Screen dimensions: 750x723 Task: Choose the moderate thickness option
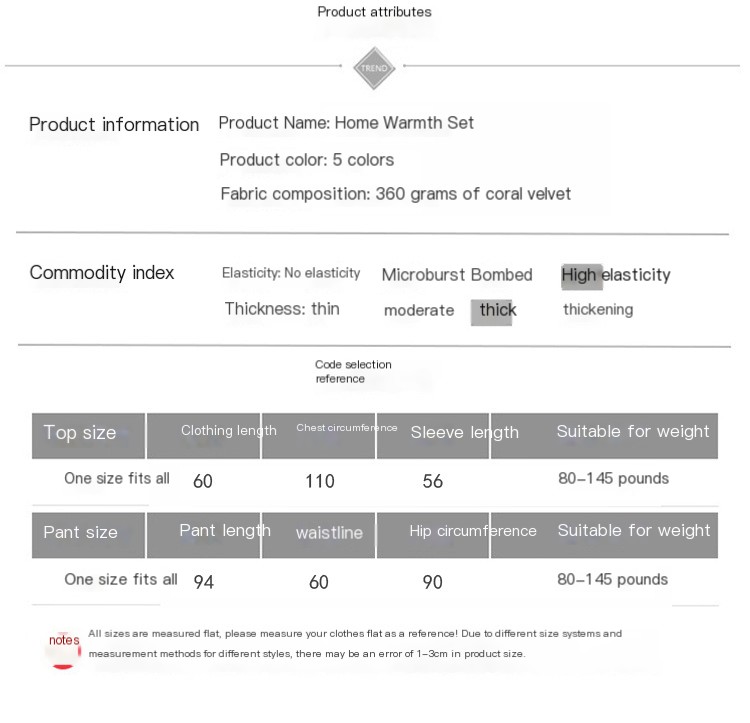(419, 310)
